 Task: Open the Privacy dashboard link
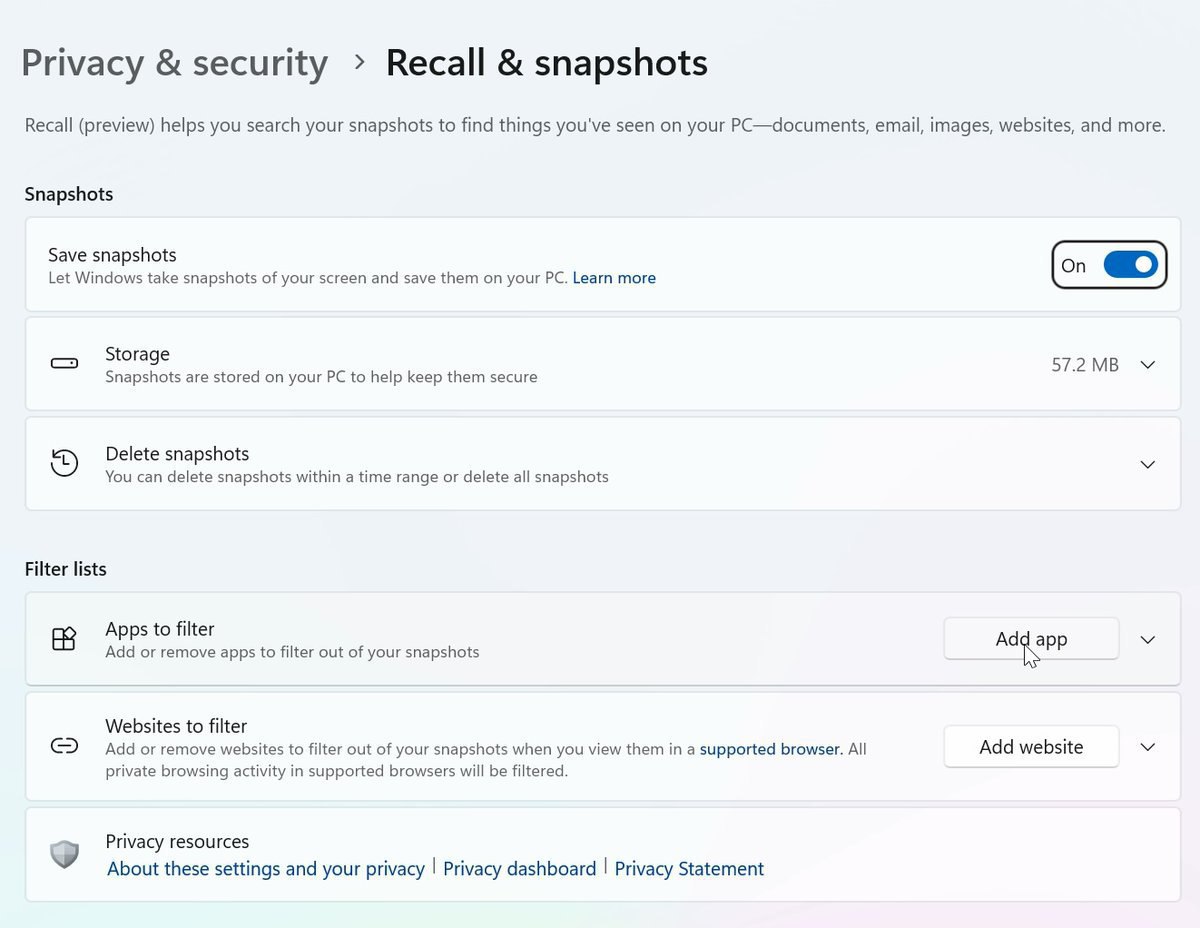coord(519,869)
